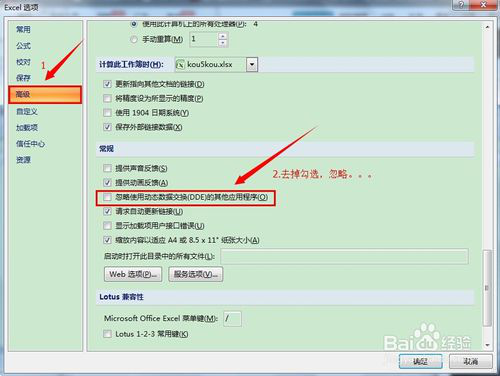This screenshot has width=500, height=376.
Task: Click the help question mark icon
Action: (x=461, y=4)
